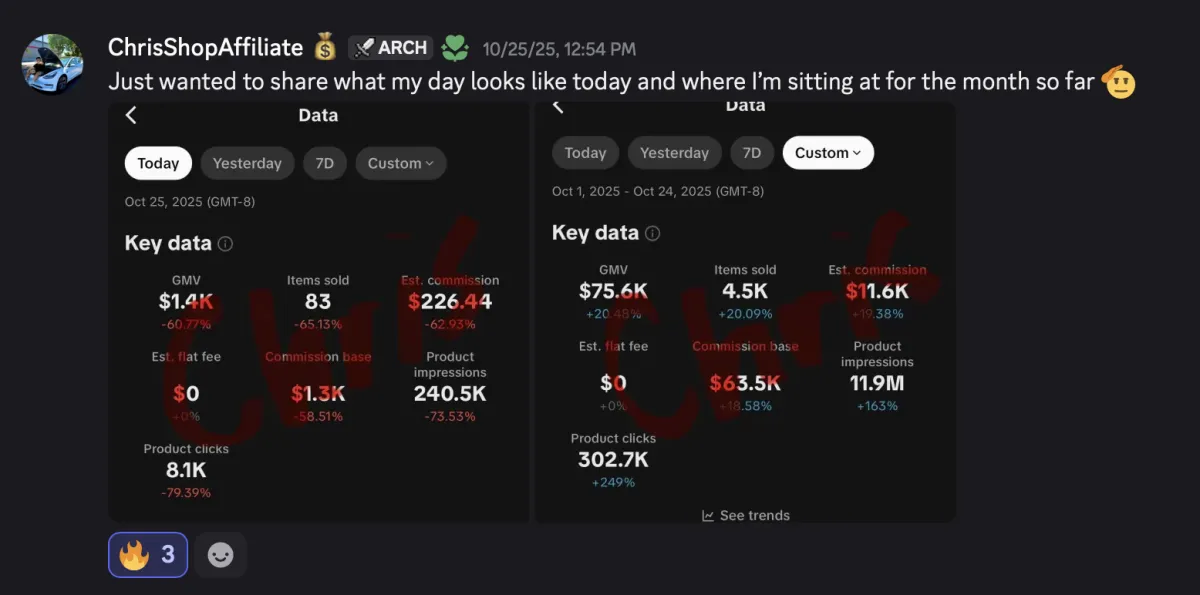1200x595 pixels.
Task: Click the green clover badge icon
Action: (455, 47)
